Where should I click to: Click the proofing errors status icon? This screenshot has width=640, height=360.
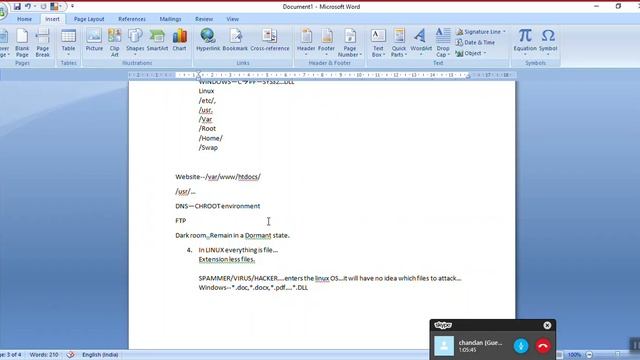tap(71, 355)
